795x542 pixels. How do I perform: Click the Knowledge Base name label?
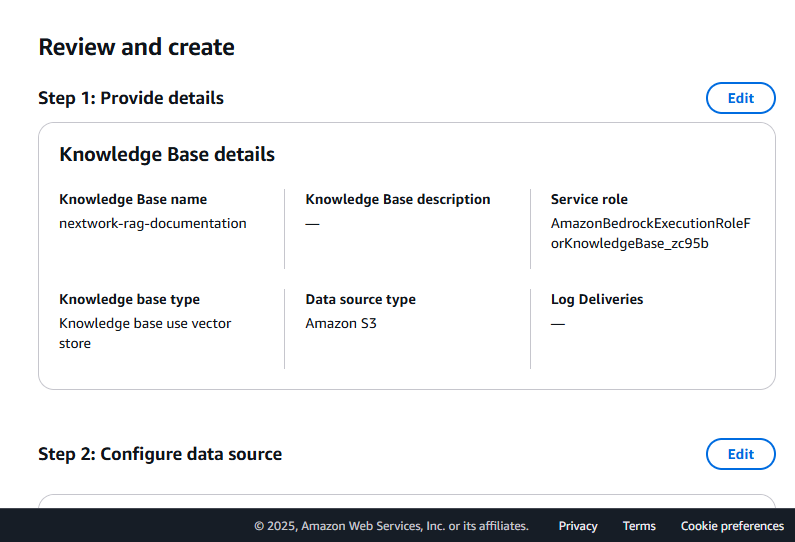(133, 199)
